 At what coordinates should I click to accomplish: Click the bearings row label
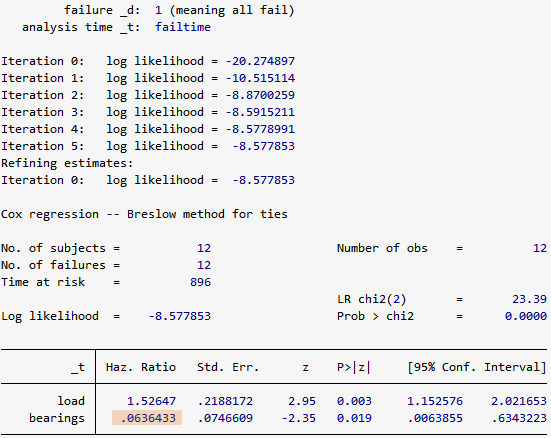(57, 418)
